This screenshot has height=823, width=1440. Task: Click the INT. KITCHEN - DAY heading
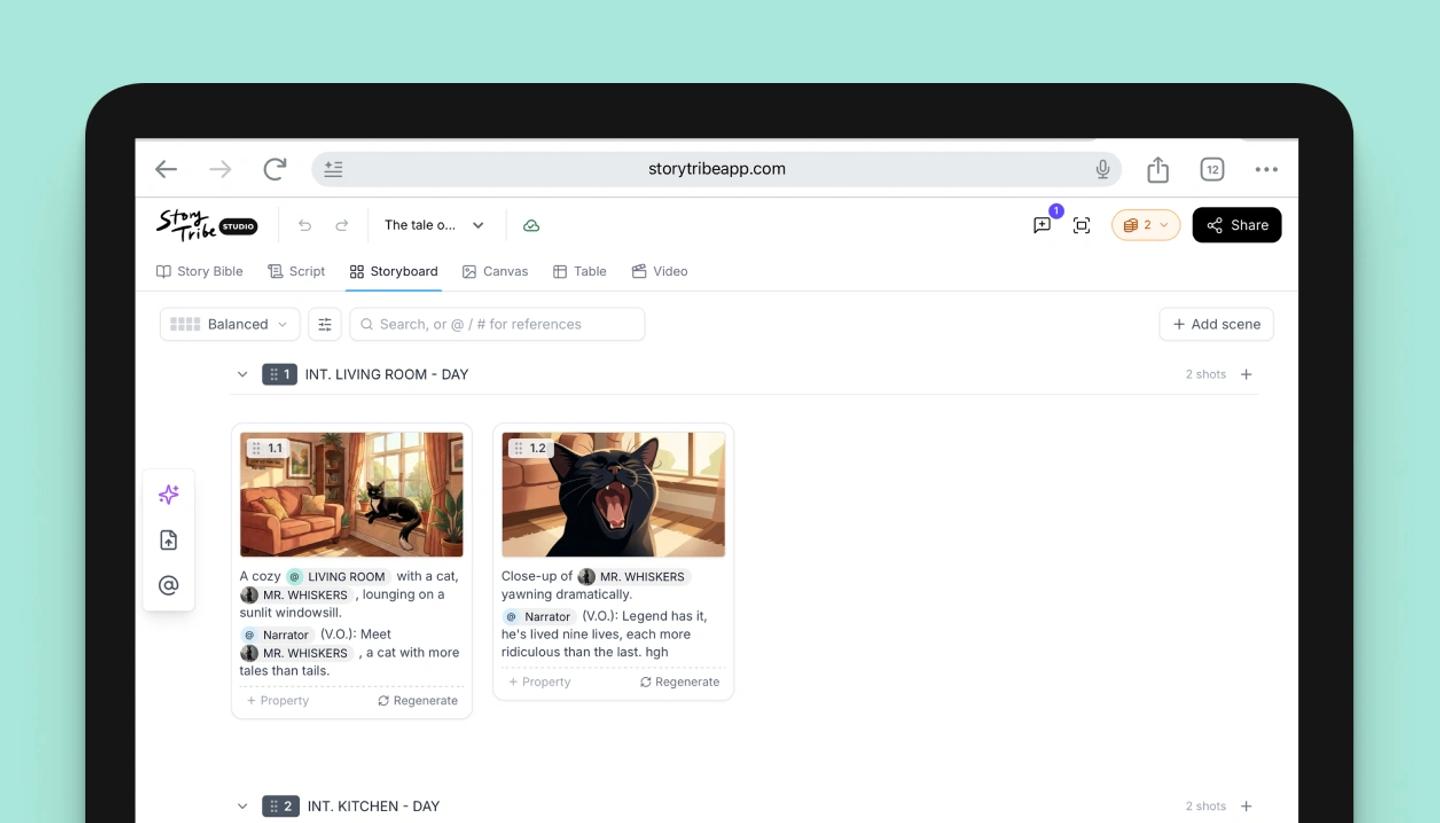374,806
